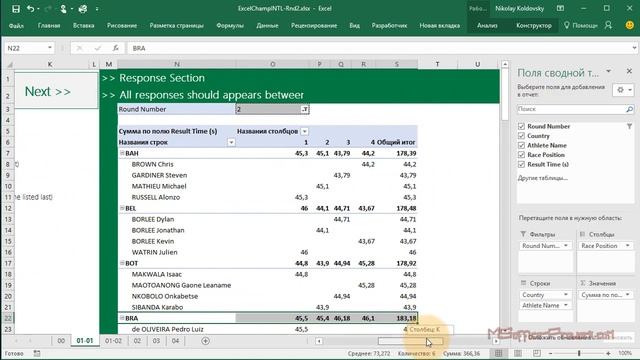Open row labels filter dropdown

(231, 142)
